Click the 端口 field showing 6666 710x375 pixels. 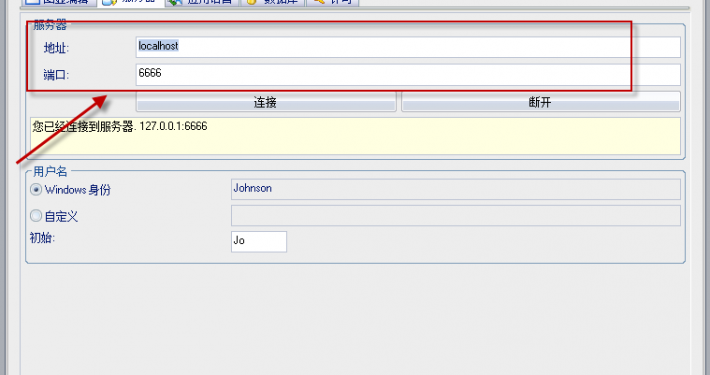[x=408, y=74]
